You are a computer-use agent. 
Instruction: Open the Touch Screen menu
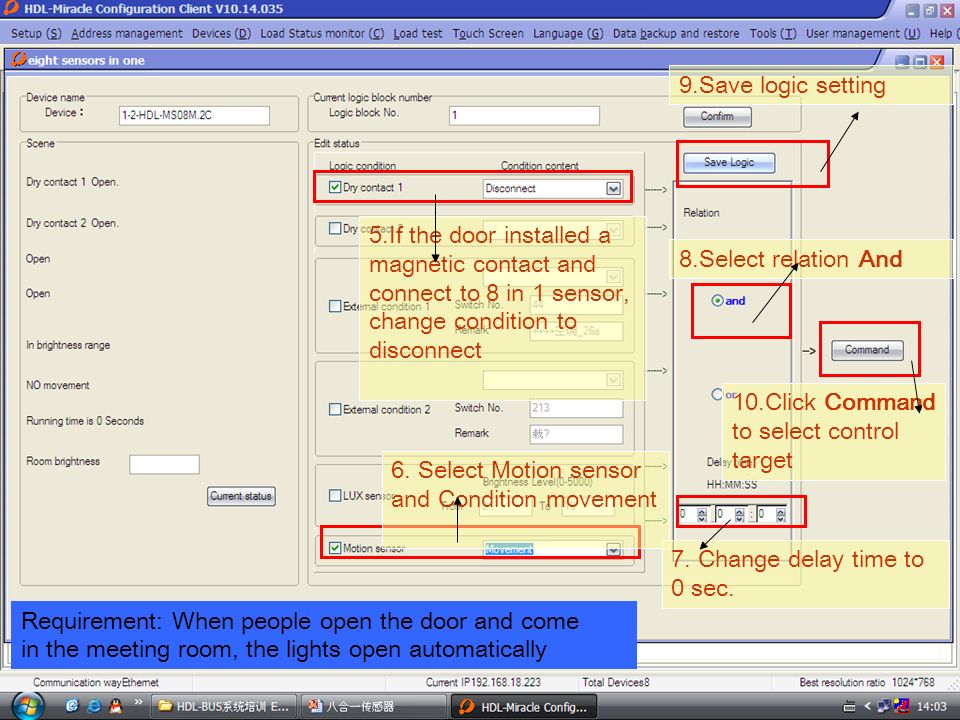coord(488,33)
